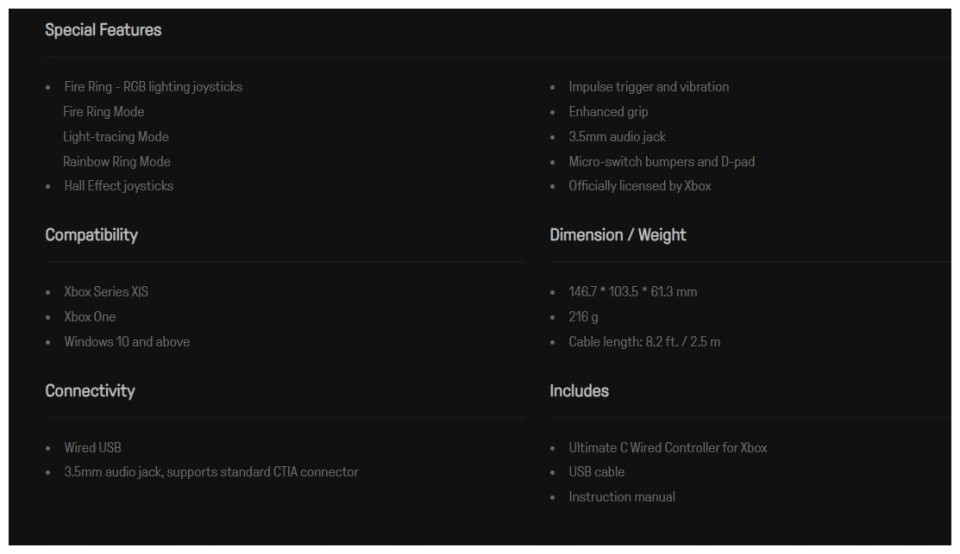Click the Special Features heading
The height and width of the screenshot is (554, 960).
pyautogui.click(x=103, y=30)
